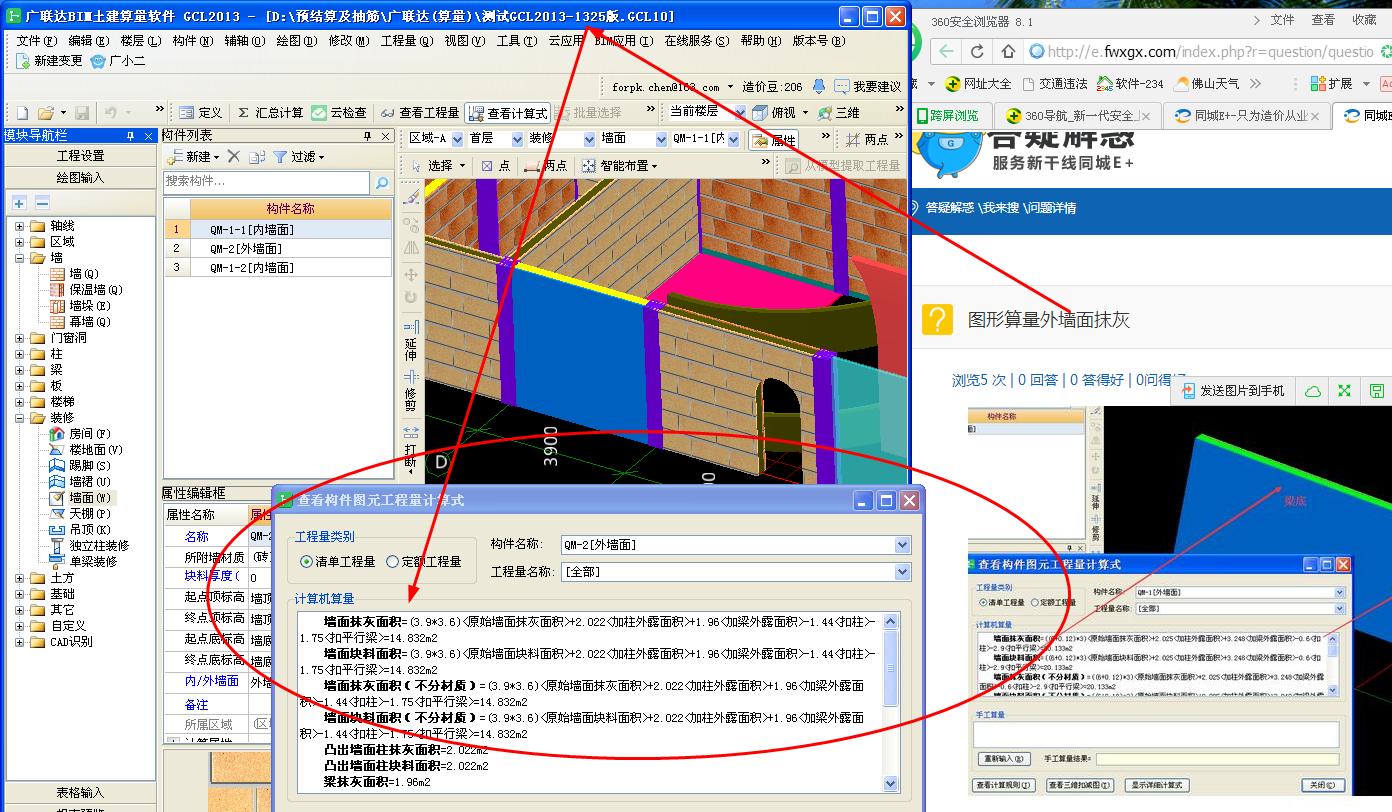This screenshot has height=812, width=1392.
Task: Switch to 360导航 browser tab
Action: point(1078,116)
